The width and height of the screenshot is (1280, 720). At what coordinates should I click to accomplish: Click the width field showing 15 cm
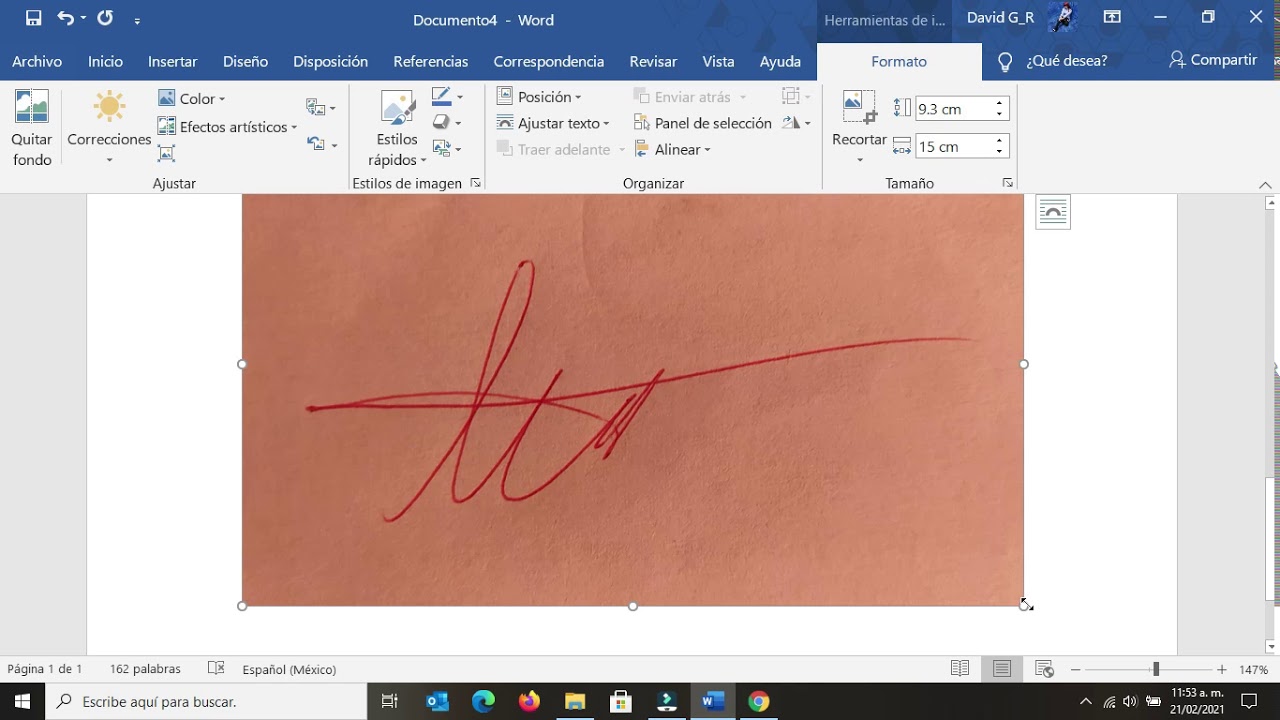click(x=953, y=146)
